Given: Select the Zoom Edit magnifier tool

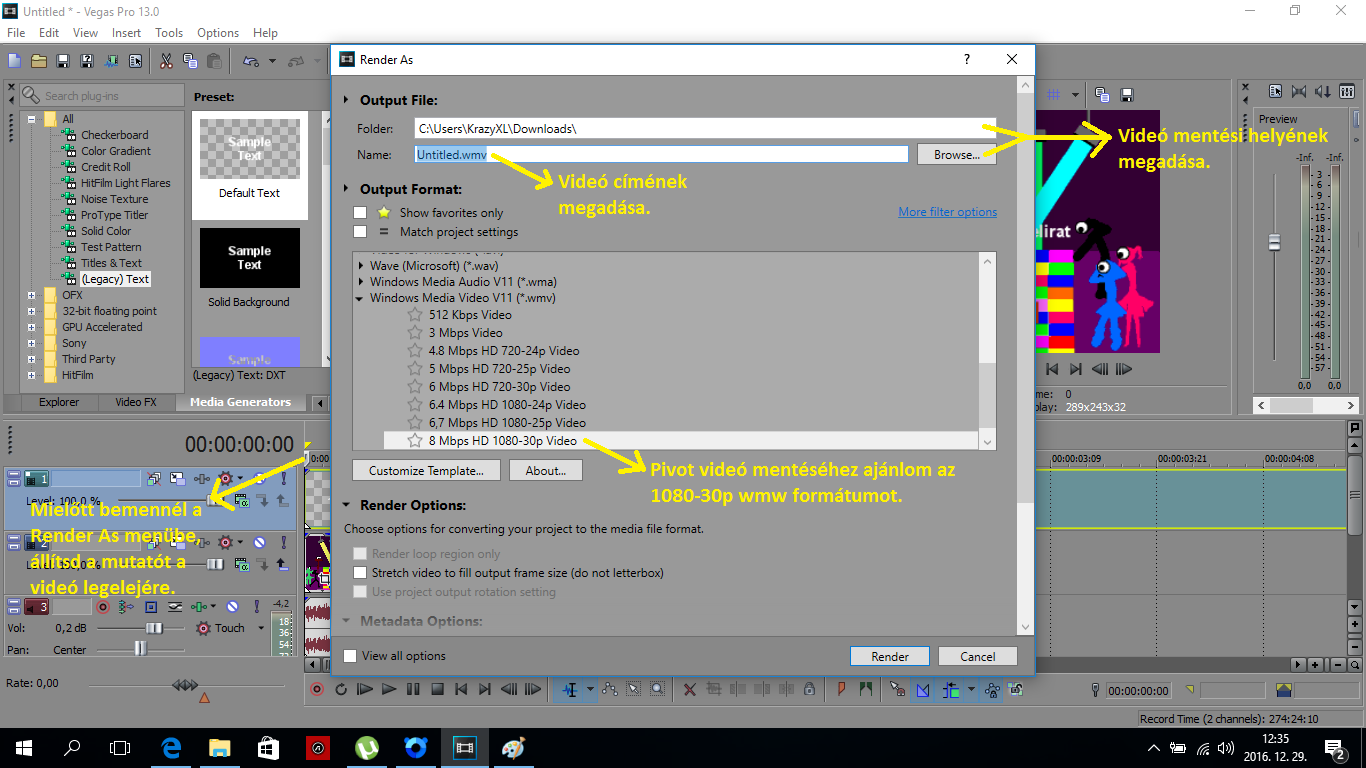Looking at the screenshot, I should click(x=657, y=689).
